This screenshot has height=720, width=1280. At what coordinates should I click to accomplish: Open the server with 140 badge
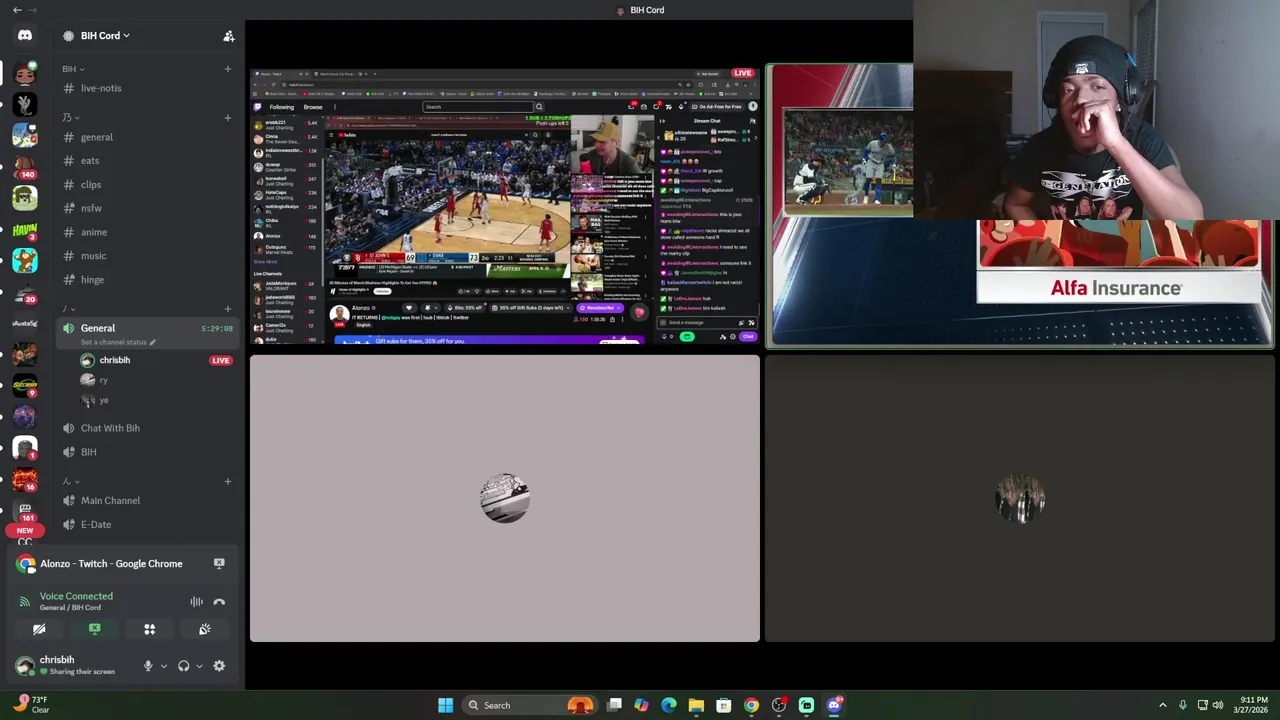click(x=25, y=166)
